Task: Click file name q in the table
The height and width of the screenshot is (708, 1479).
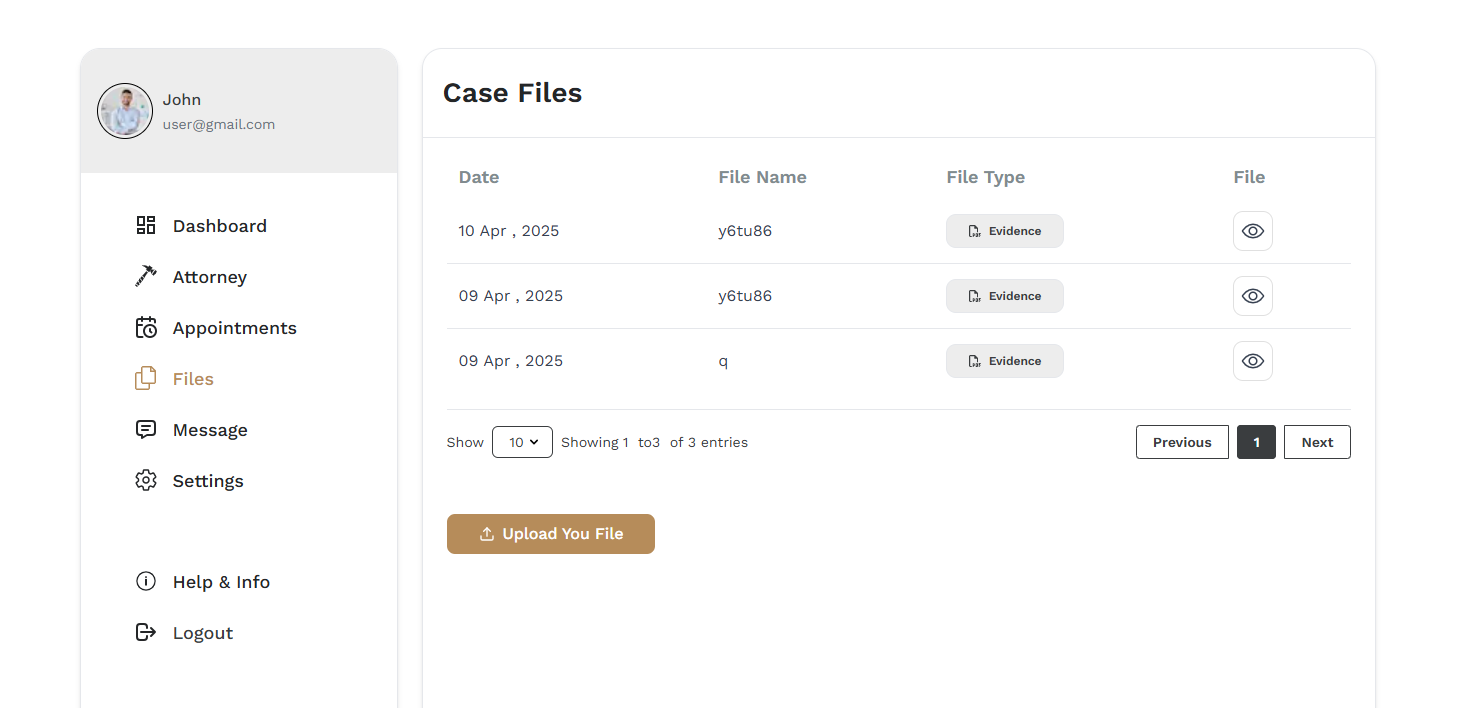Action: click(x=723, y=361)
